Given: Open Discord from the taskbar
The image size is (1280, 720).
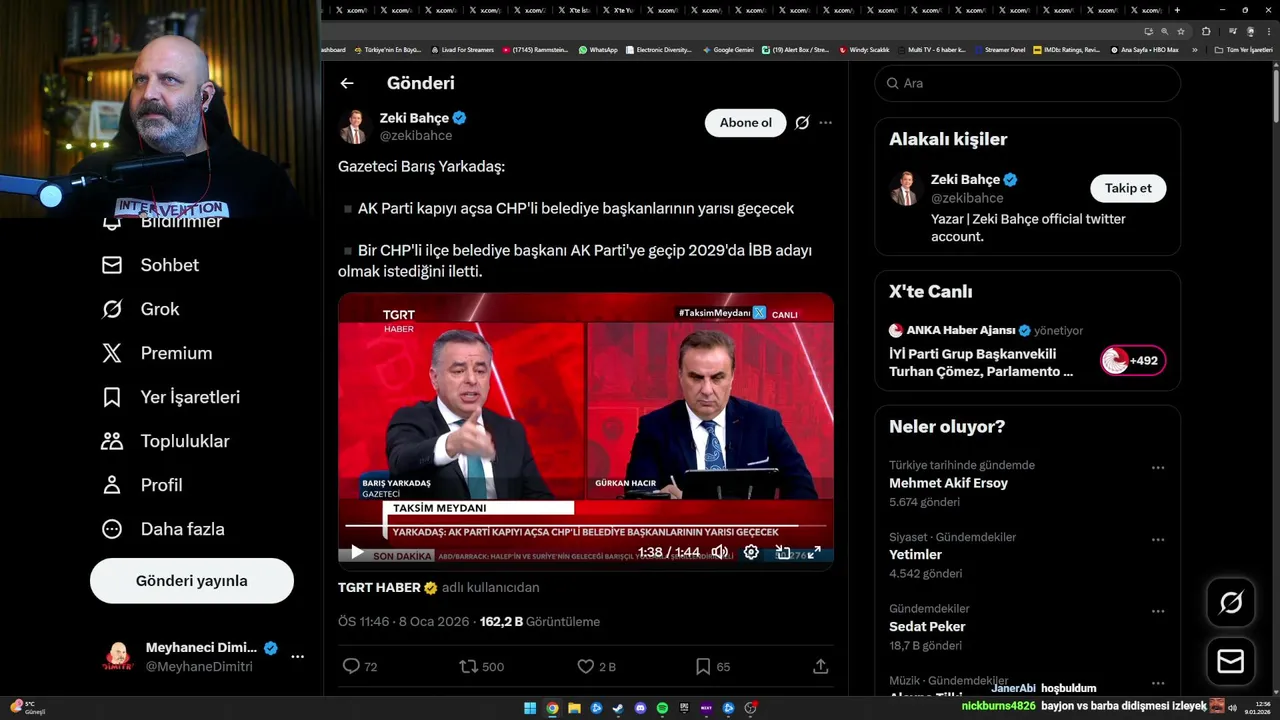Looking at the screenshot, I should (640, 708).
